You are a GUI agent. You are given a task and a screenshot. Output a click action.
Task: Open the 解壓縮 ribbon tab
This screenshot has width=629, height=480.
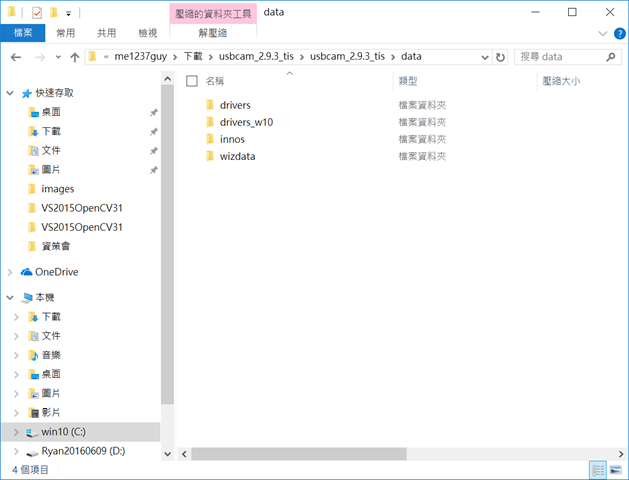pyautogui.click(x=213, y=33)
